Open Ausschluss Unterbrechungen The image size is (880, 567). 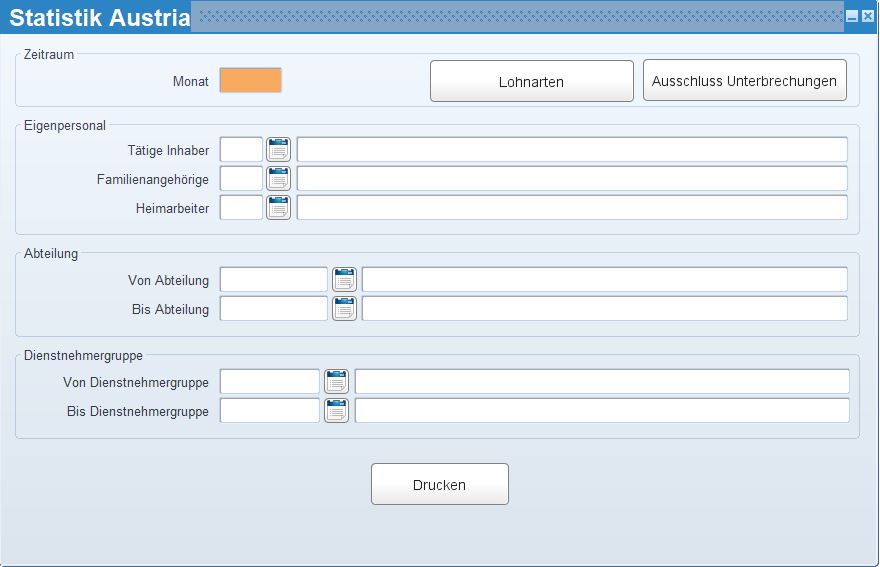tap(744, 80)
